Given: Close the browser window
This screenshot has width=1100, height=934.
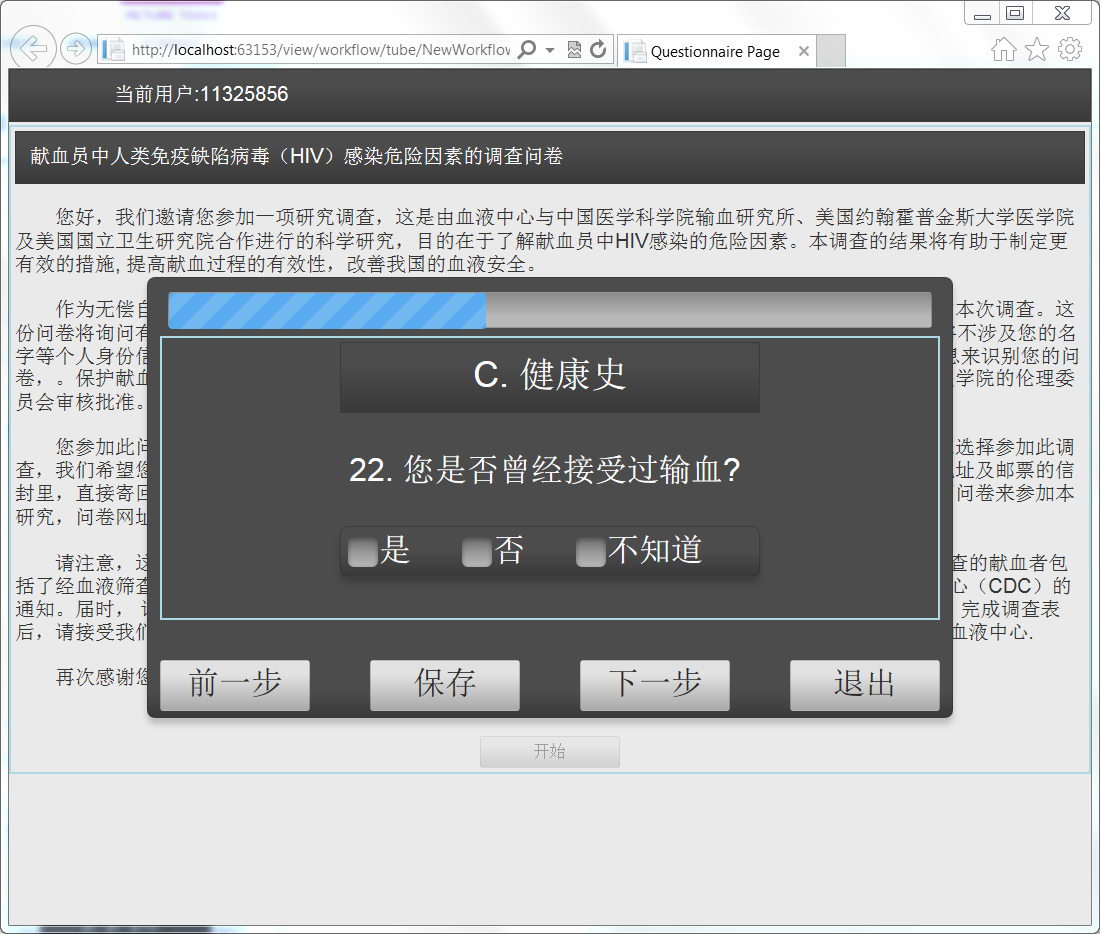Looking at the screenshot, I should [x=1062, y=13].
